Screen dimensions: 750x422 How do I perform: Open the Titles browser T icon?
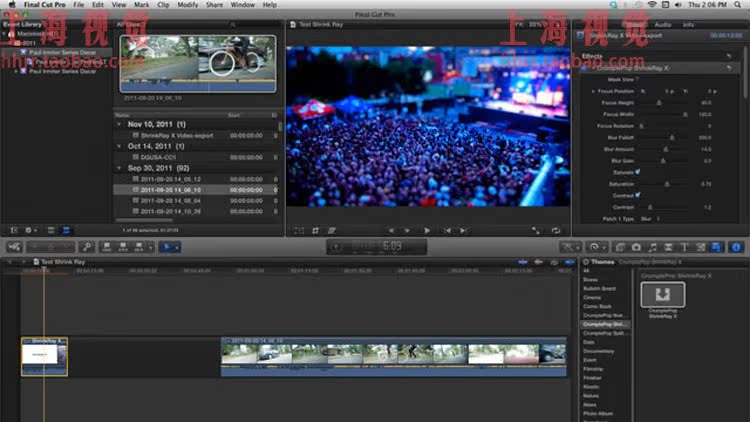[684, 247]
